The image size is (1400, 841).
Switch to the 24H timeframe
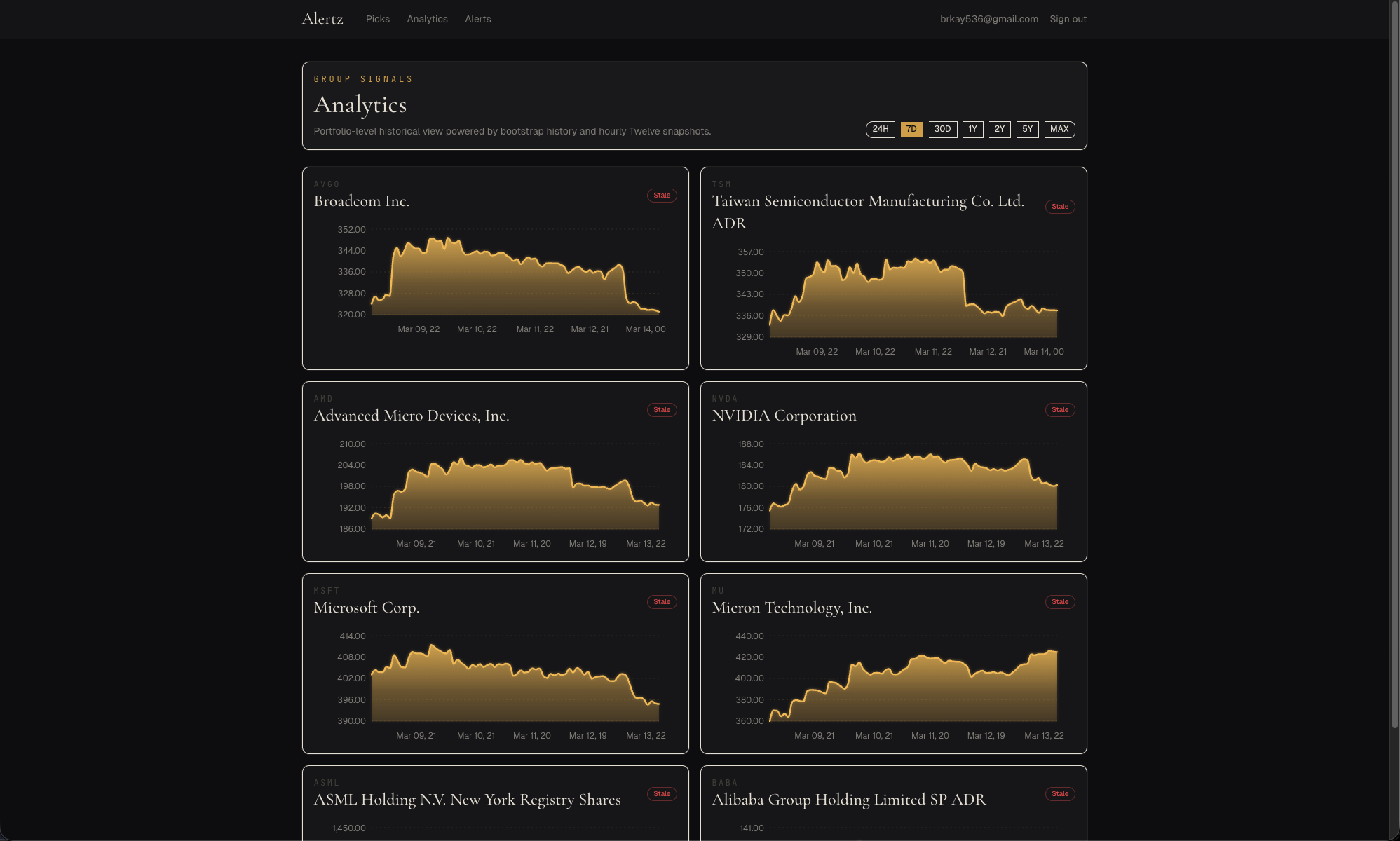click(881, 129)
